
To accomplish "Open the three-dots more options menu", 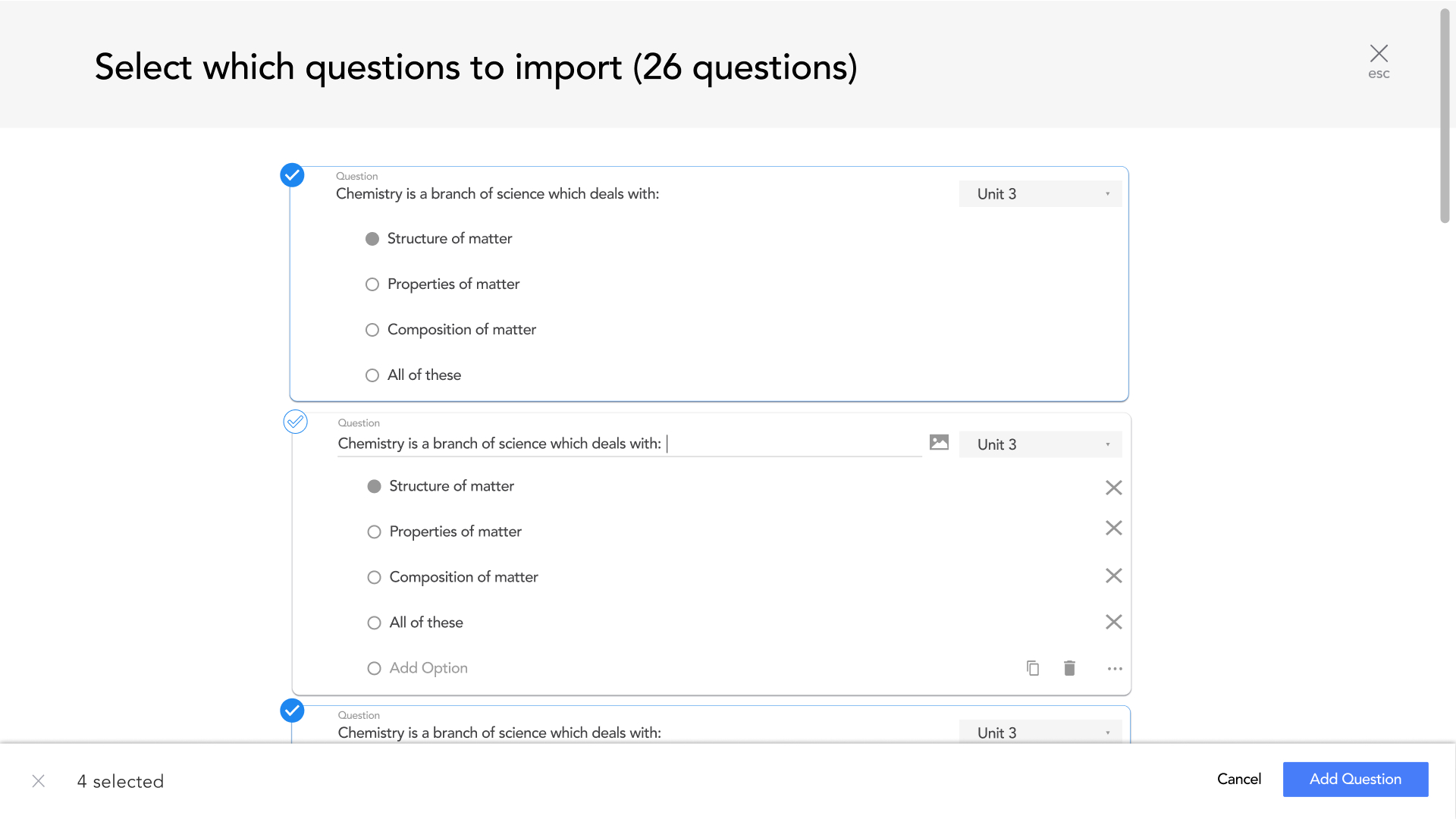I will (x=1114, y=669).
